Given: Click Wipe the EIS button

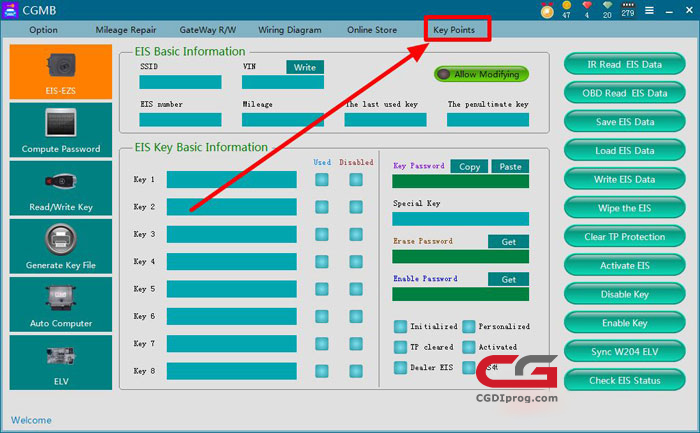Looking at the screenshot, I should pos(625,208).
